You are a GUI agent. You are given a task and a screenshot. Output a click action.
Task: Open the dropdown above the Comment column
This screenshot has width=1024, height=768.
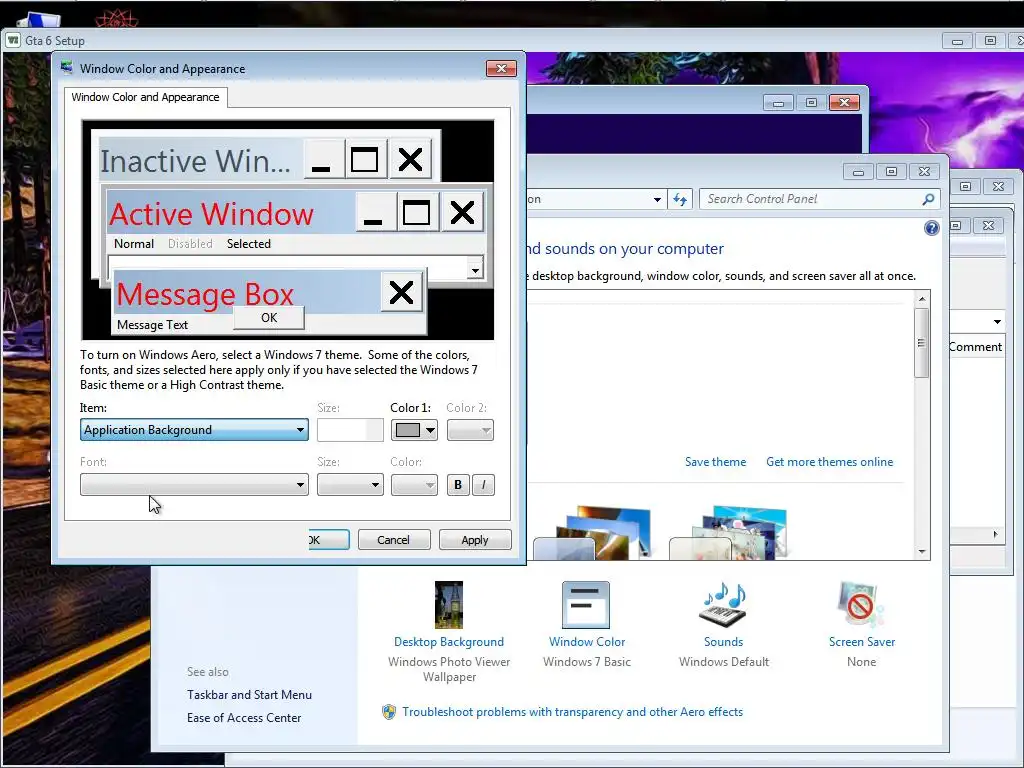(x=997, y=321)
